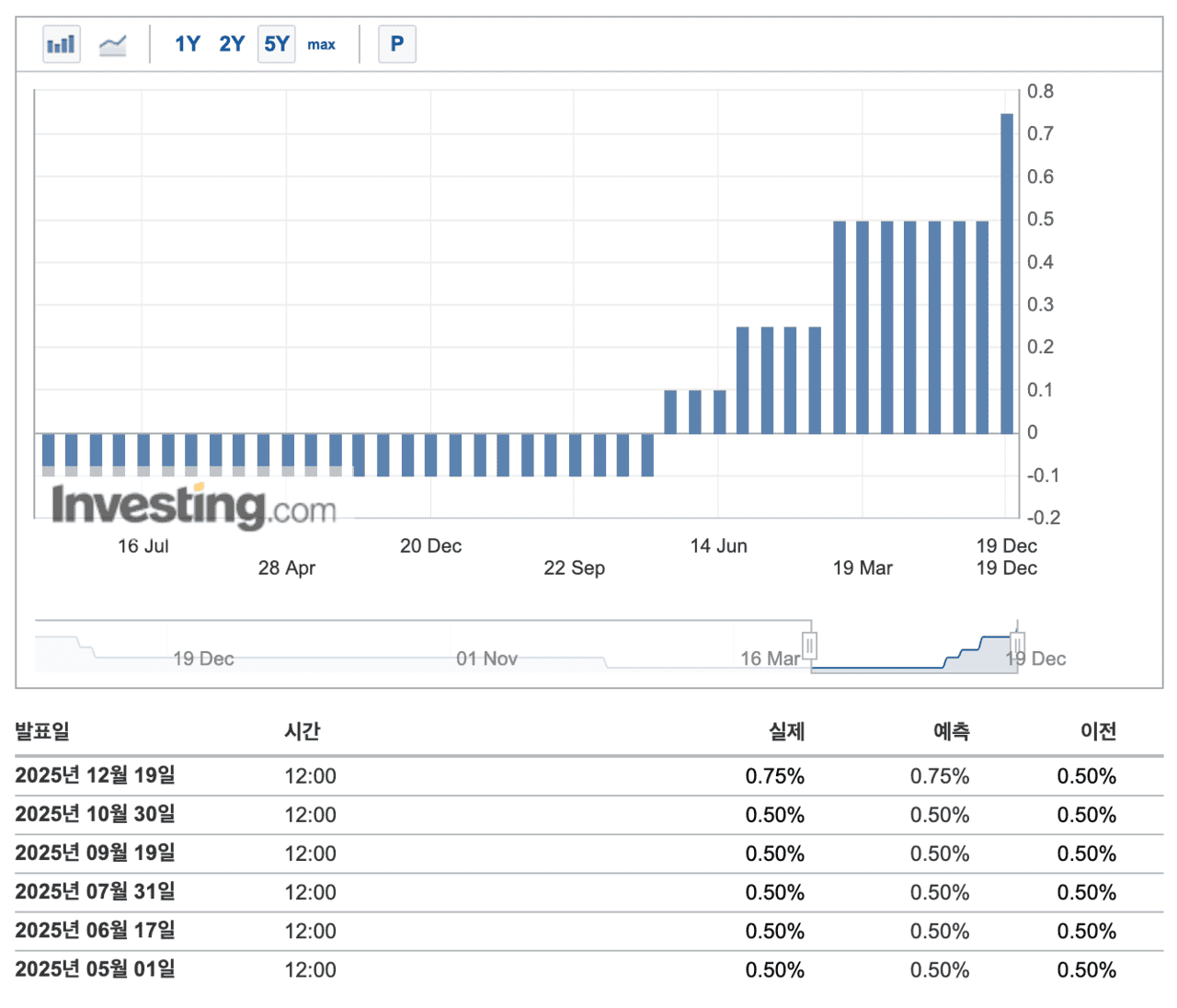This screenshot has height=1008, width=1177.
Task: Click the 이전 column header
Action: pyautogui.click(x=1098, y=731)
